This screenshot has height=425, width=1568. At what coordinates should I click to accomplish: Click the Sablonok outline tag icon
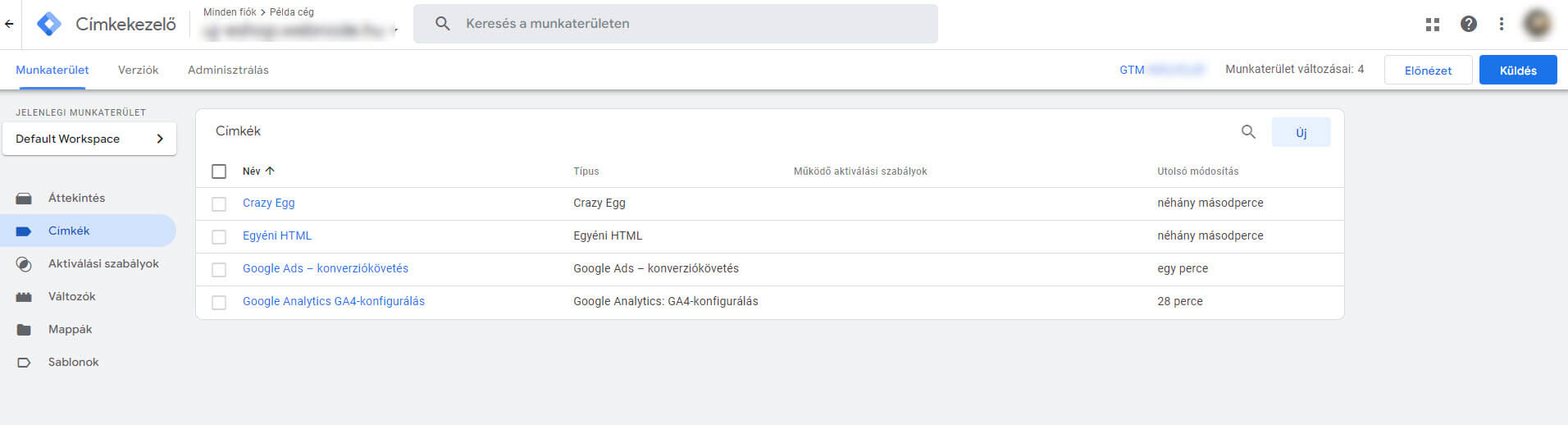pos(24,362)
